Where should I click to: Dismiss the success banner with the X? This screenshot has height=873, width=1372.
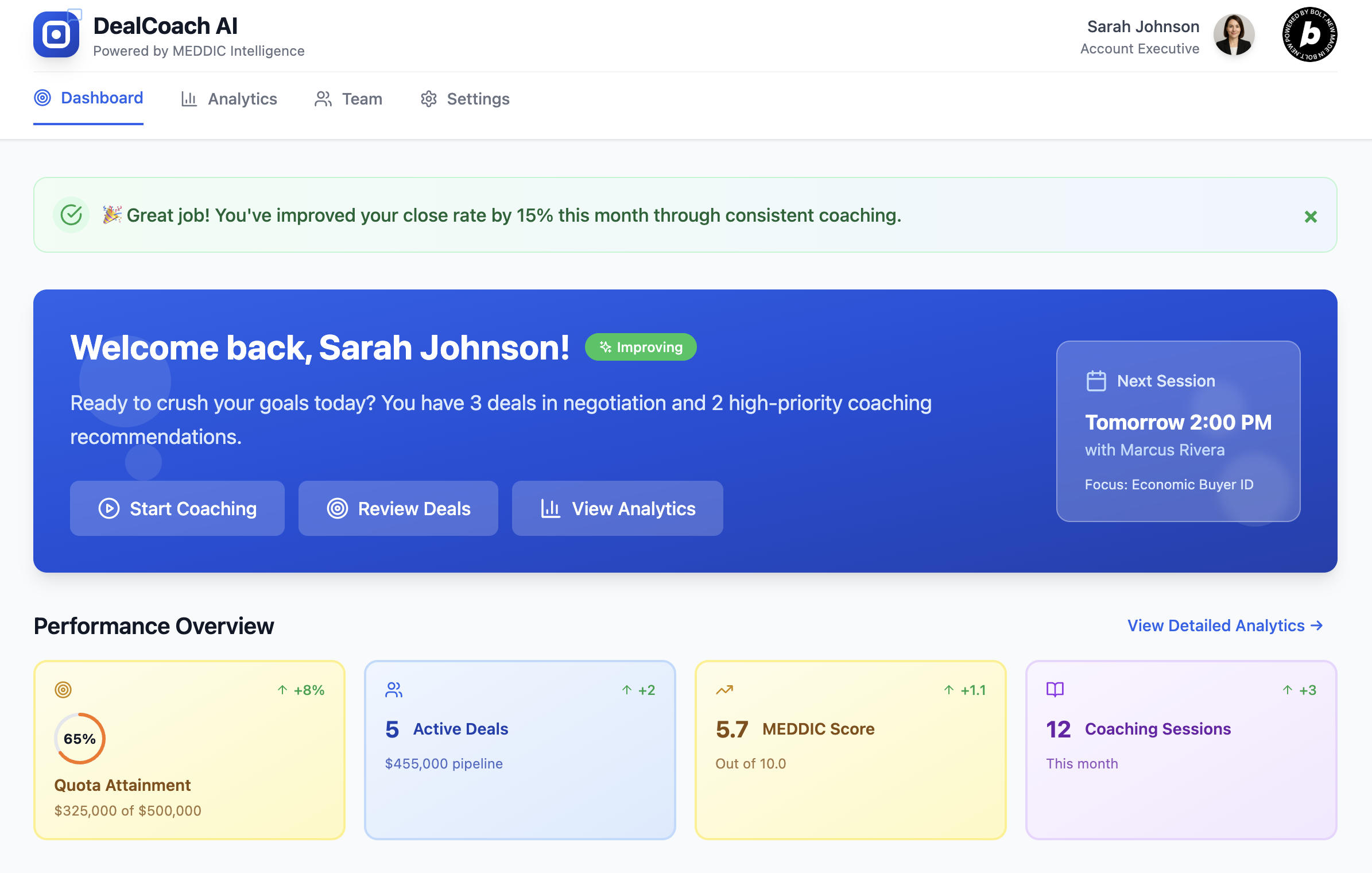coord(1311,217)
